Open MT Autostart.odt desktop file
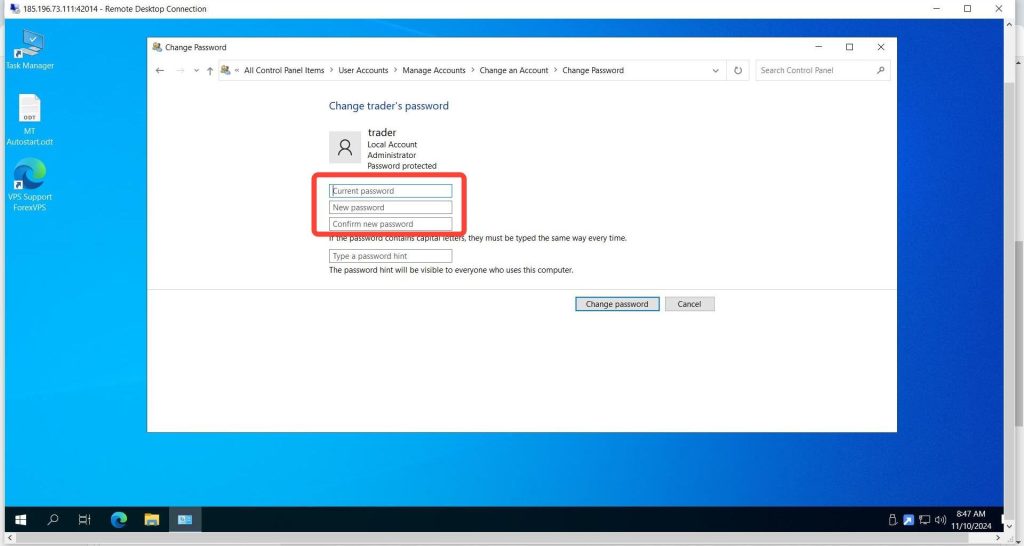Screen dimensions: 1024x546 click(29, 120)
